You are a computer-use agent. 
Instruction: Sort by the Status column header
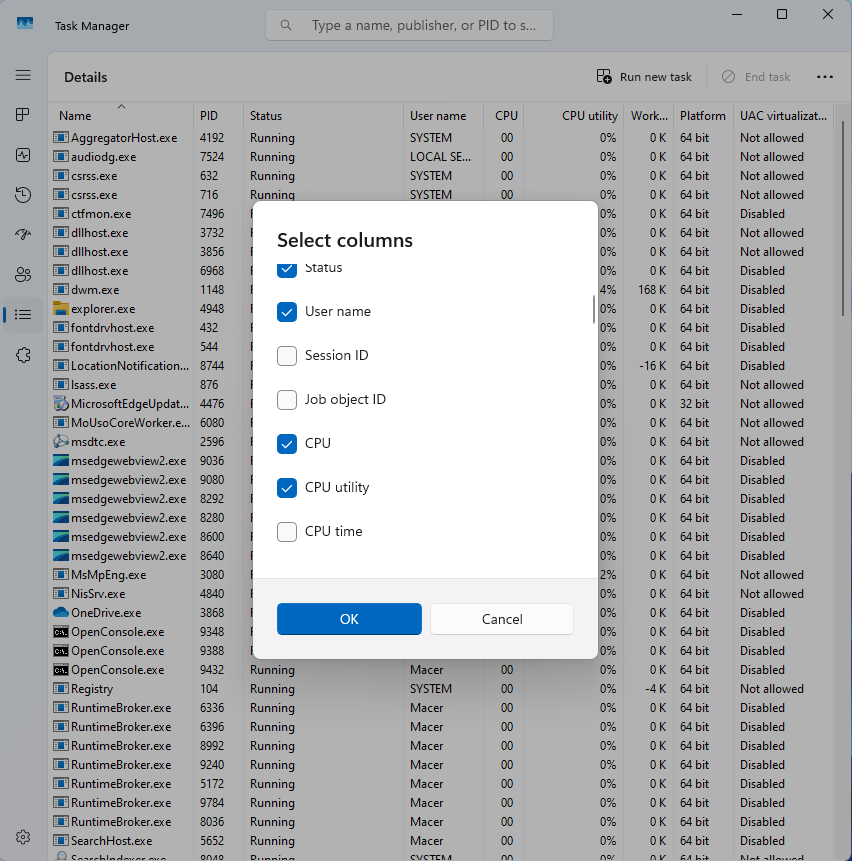323,116
